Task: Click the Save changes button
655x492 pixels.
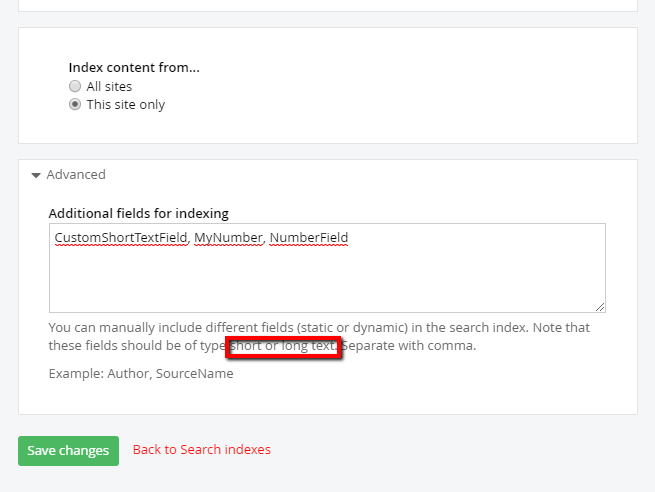Action: pos(69,451)
